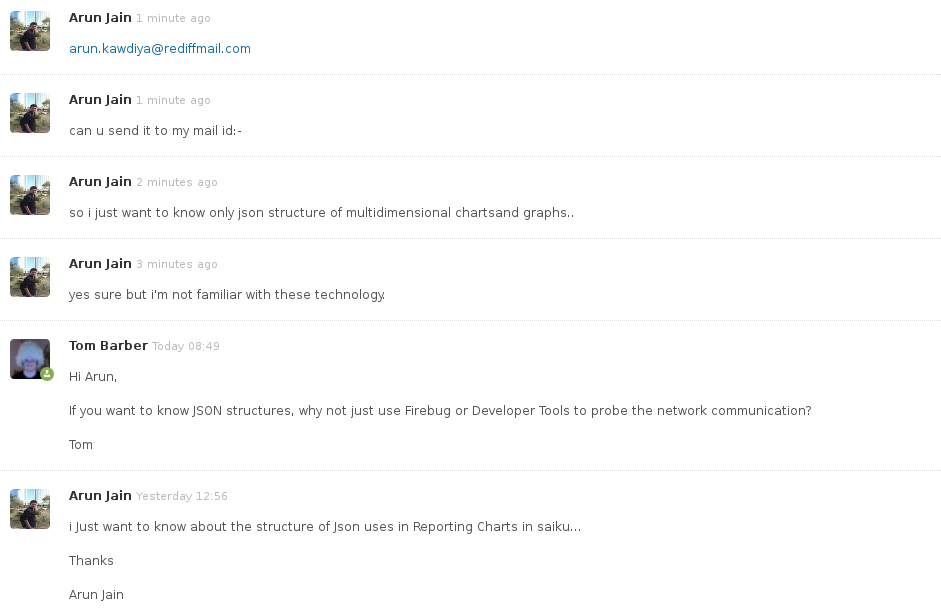Click the message about multidimensional charts json structure
The height and width of the screenshot is (610, 941).
(321, 213)
